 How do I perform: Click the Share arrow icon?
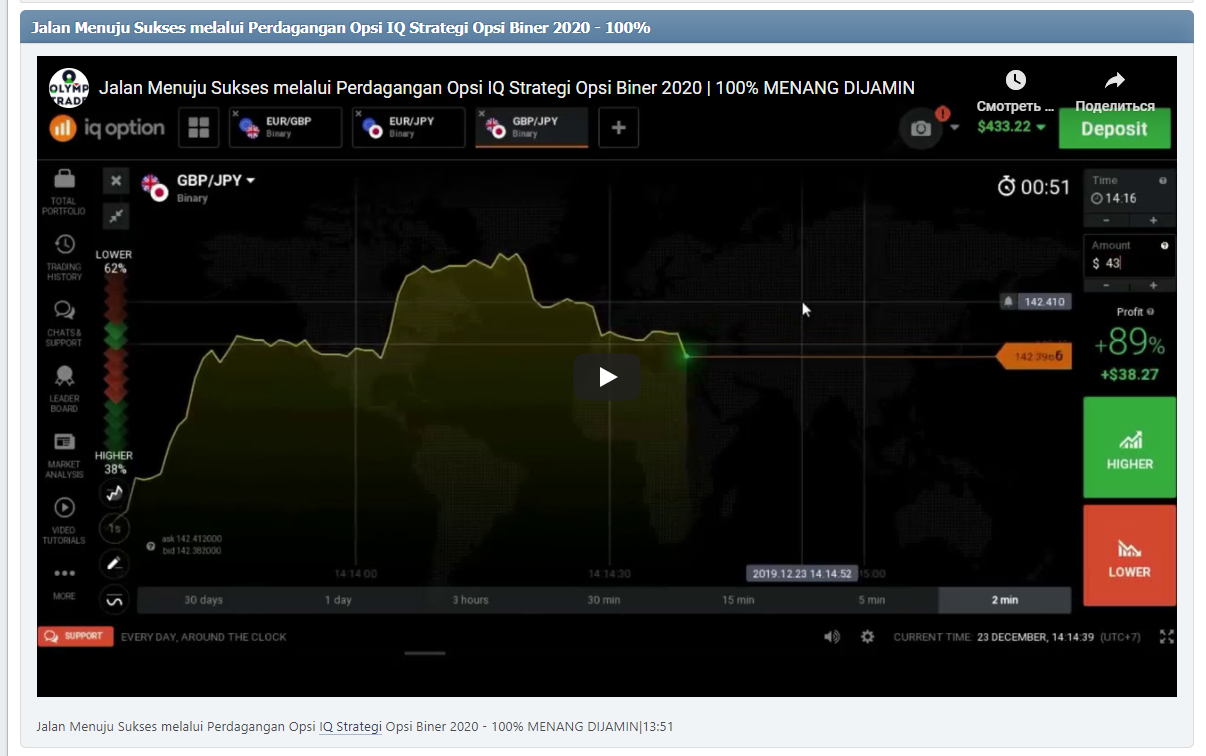[1114, 81]
